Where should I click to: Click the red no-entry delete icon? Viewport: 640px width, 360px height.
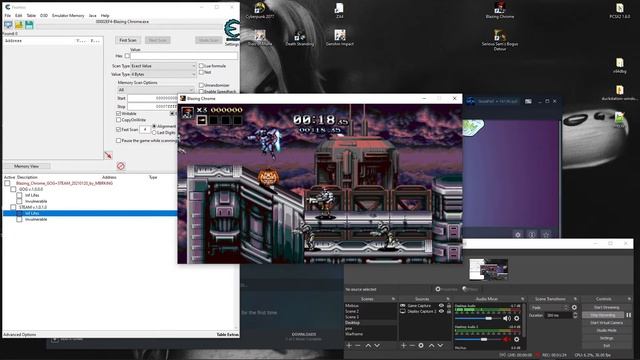[120, 166]
